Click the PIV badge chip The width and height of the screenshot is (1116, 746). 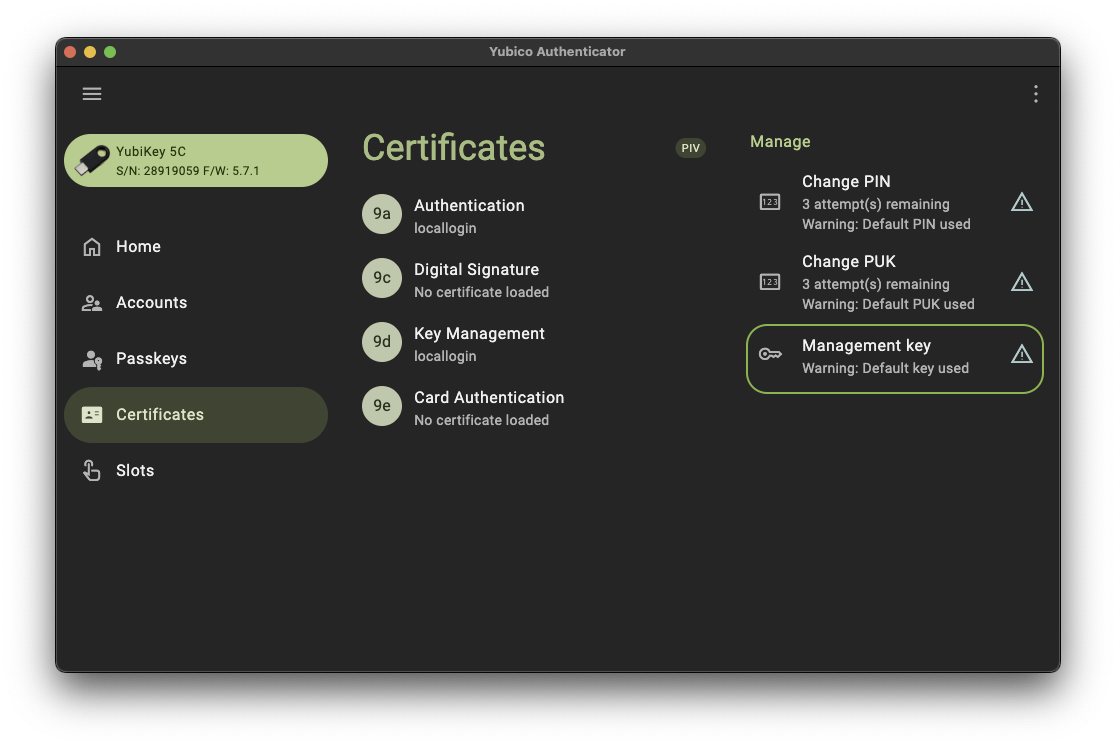690,148
